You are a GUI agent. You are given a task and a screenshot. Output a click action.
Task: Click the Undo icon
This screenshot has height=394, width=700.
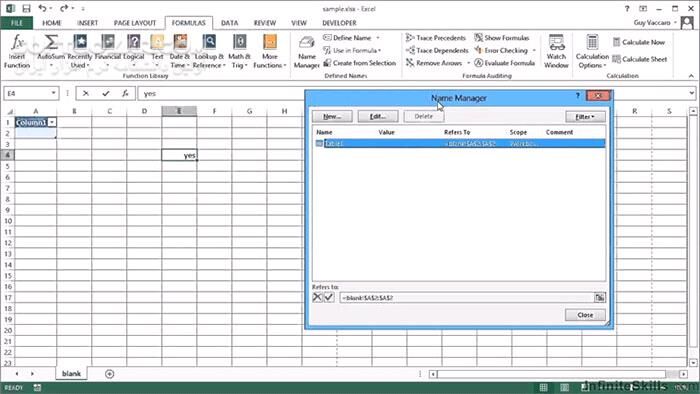point(42,8)
